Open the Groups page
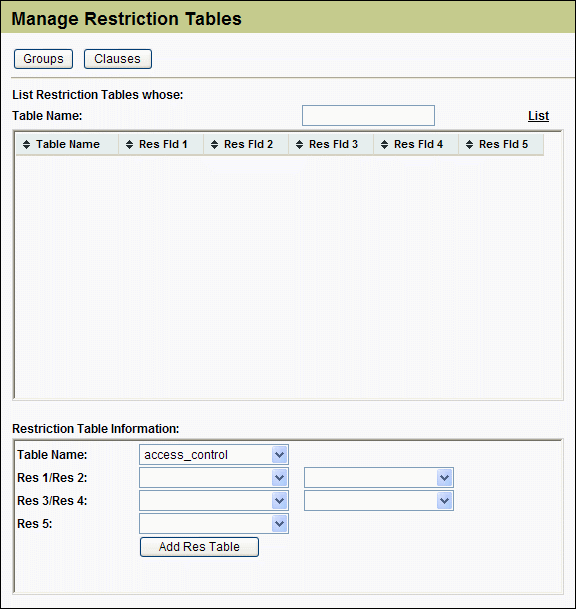Image resolution: width=576 pixels, height=609 pixels. coord(44,59)
